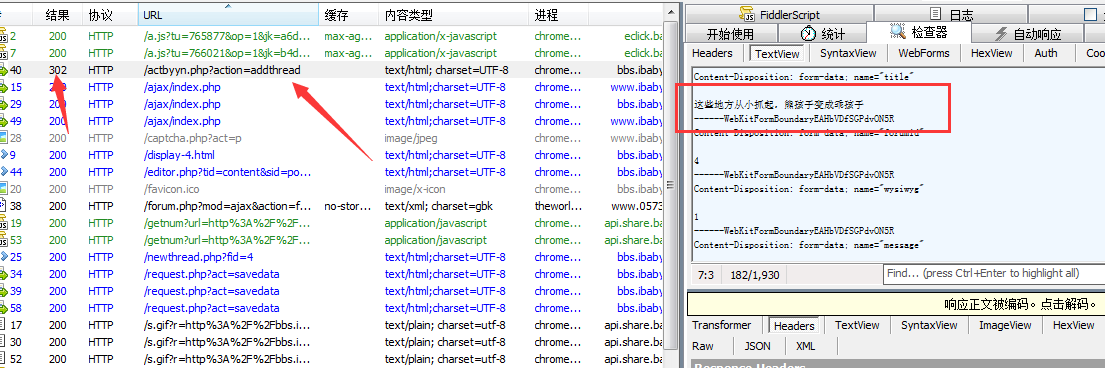Image resolution: width=1105 pixels, height=368 pixels.
Task: Open the 统计 statistics tab
Action: pyautogui.click(x=822, y=33)
